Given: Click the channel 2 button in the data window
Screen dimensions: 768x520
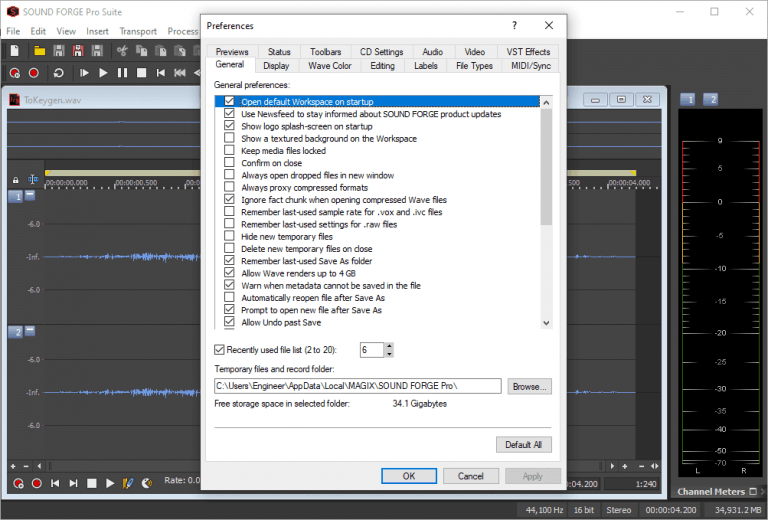Looking at the screenshot, I should click(16, 332).
